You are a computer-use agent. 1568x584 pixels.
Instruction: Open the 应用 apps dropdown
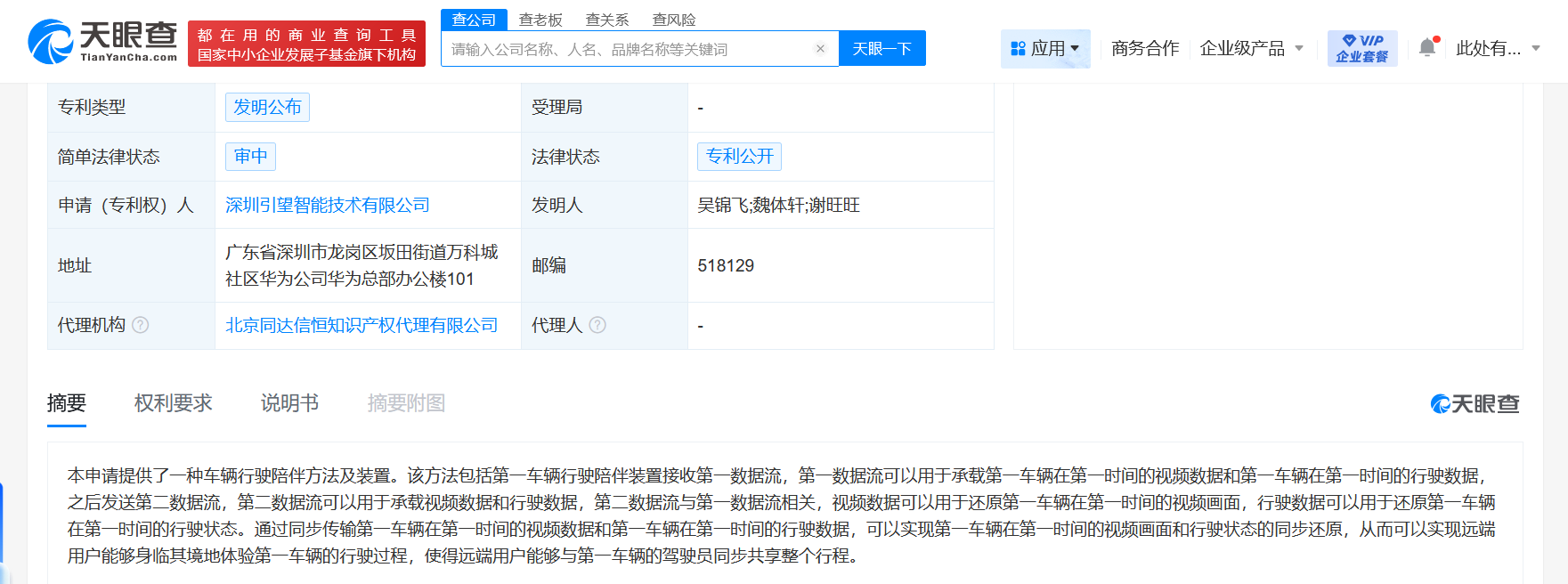click(1045, 48)
